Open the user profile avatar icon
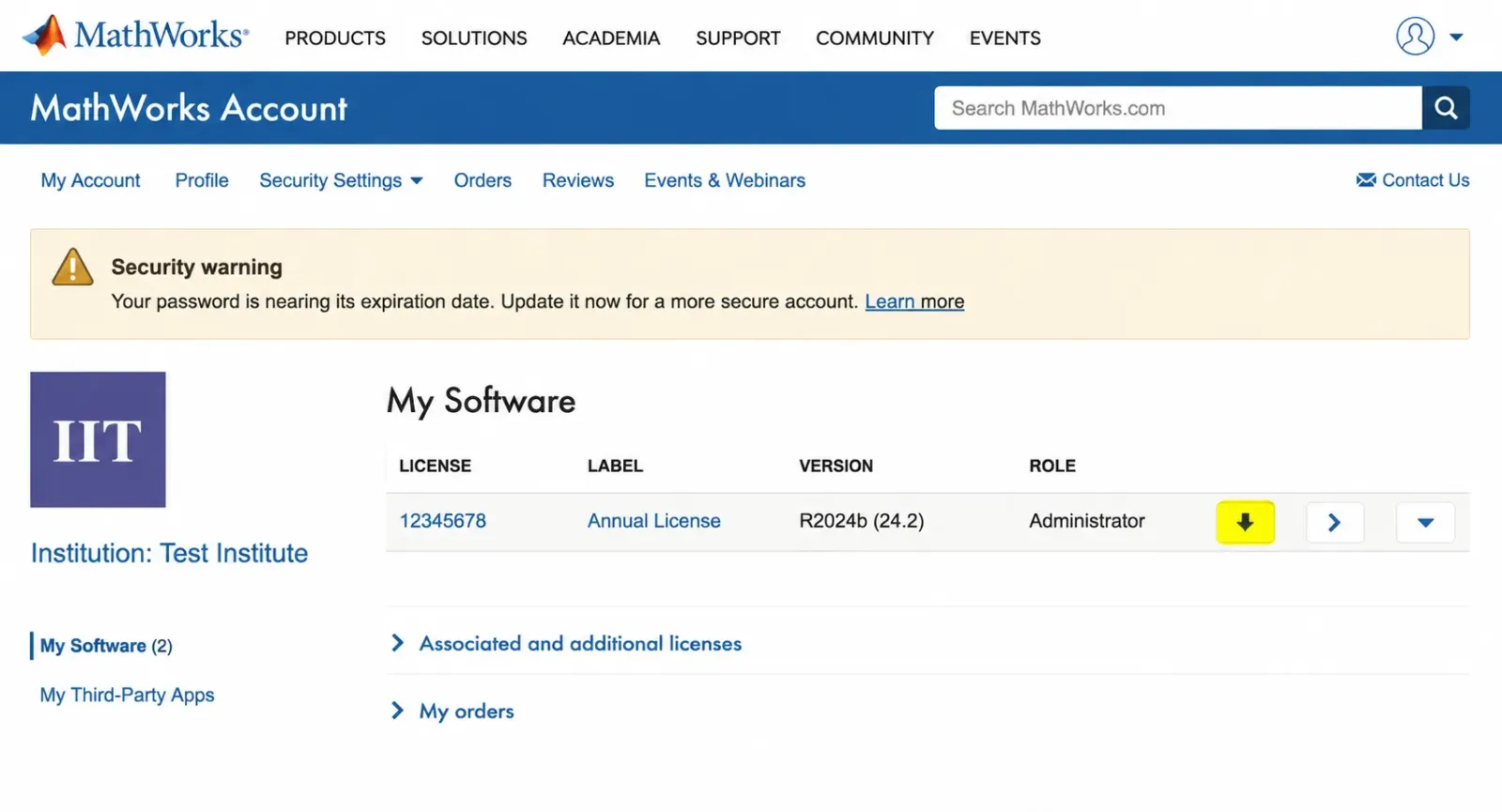The height and width of the screenshot is (812, 1502). 1415,37
